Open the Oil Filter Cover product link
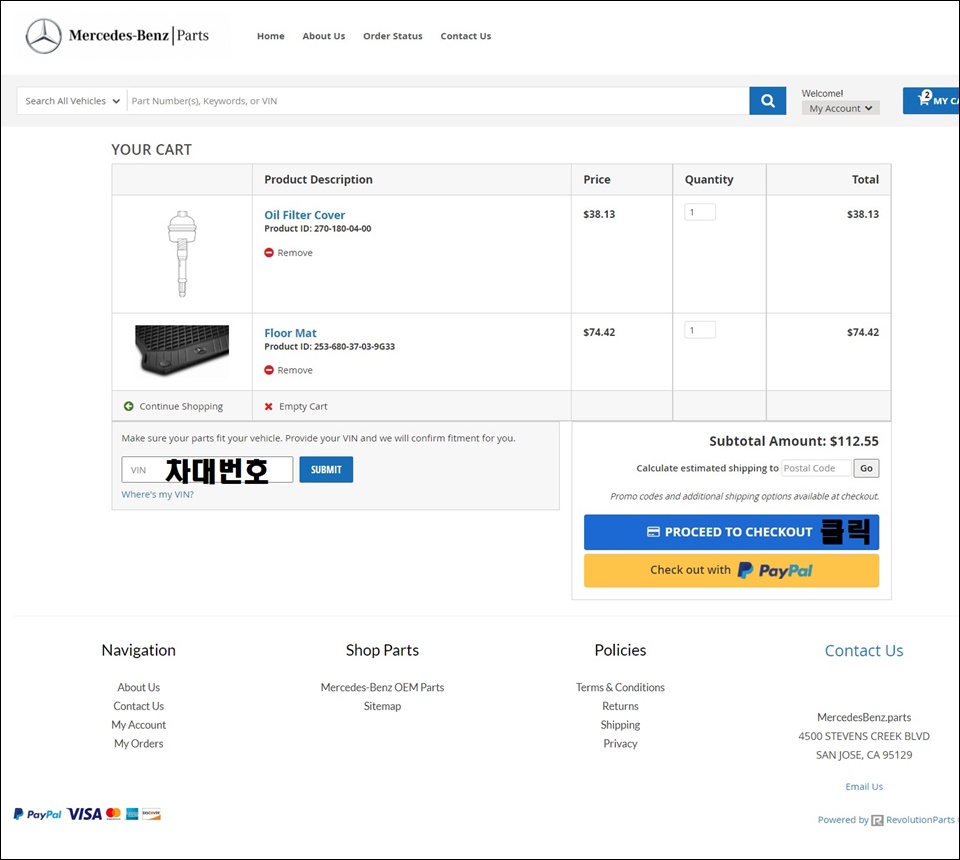This screenshot has height=860, width=960. [x=305, y=215]
